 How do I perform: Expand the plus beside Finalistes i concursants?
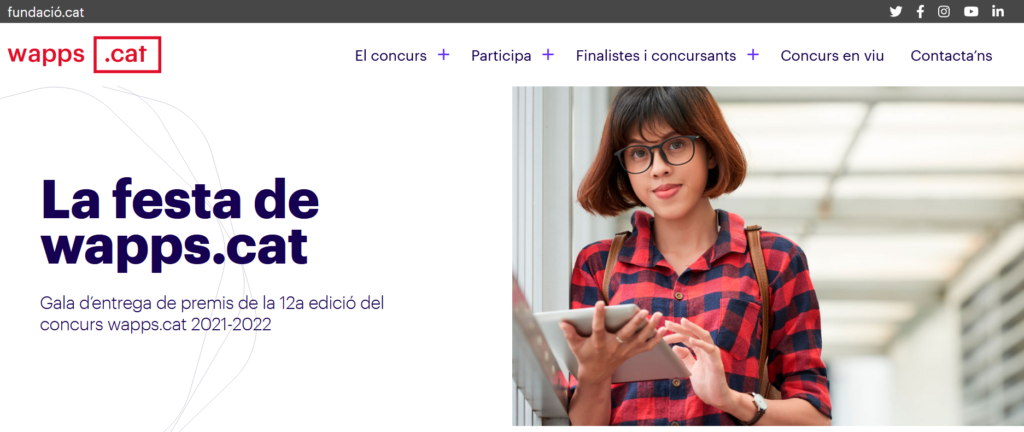point(753,55)
